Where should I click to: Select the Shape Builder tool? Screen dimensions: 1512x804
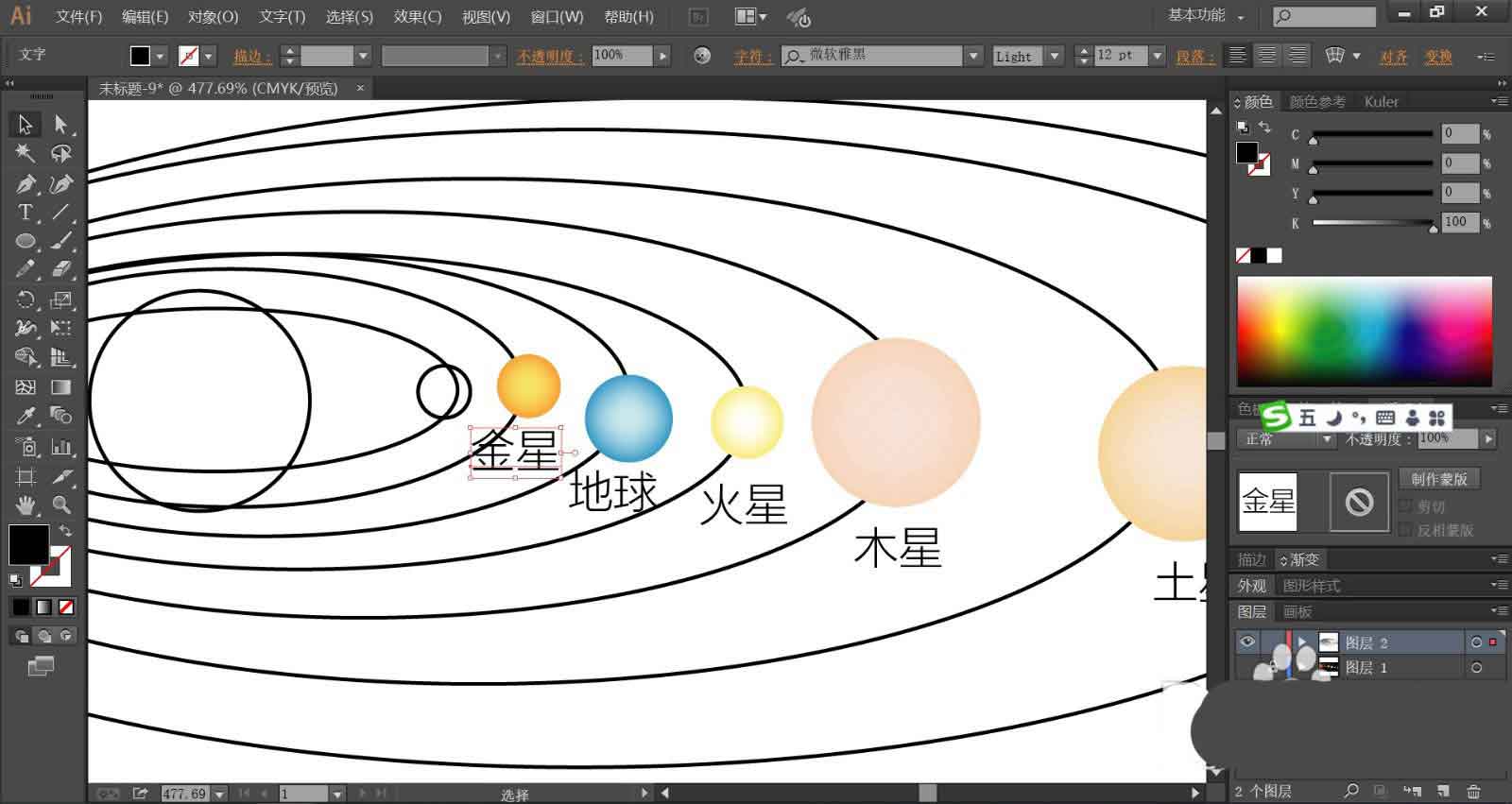click(26, 358)
